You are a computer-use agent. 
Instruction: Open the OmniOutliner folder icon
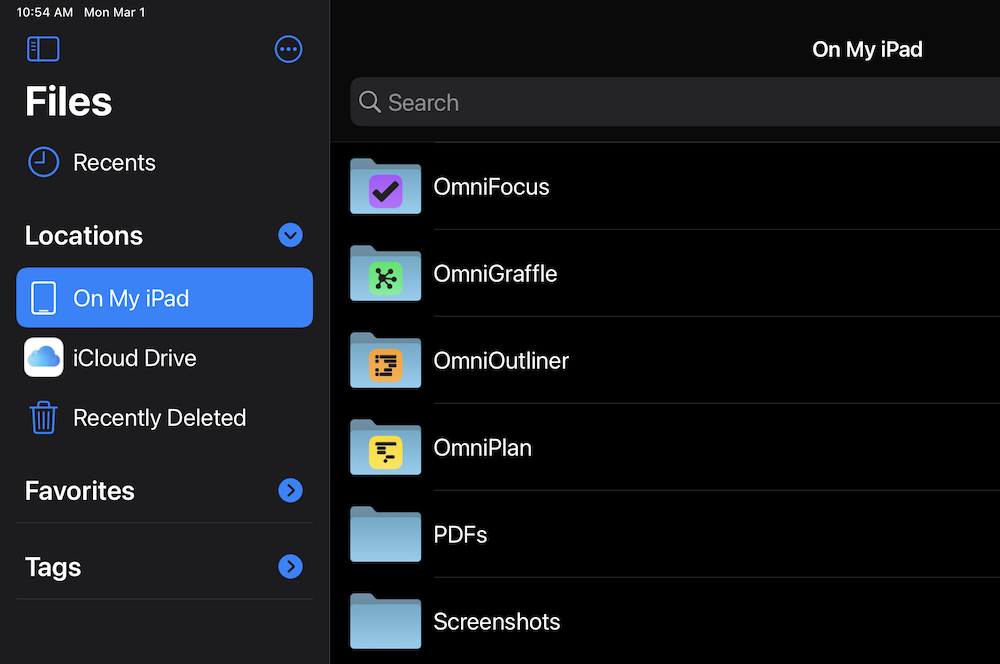(385, 361)
